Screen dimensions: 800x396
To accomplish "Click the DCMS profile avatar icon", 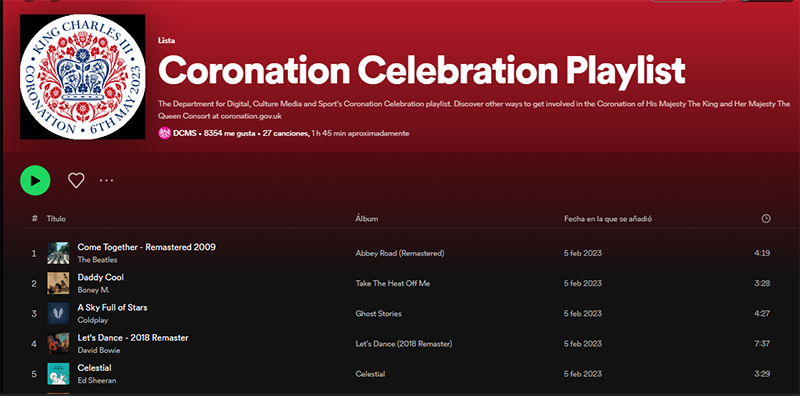I will [164, 133].
